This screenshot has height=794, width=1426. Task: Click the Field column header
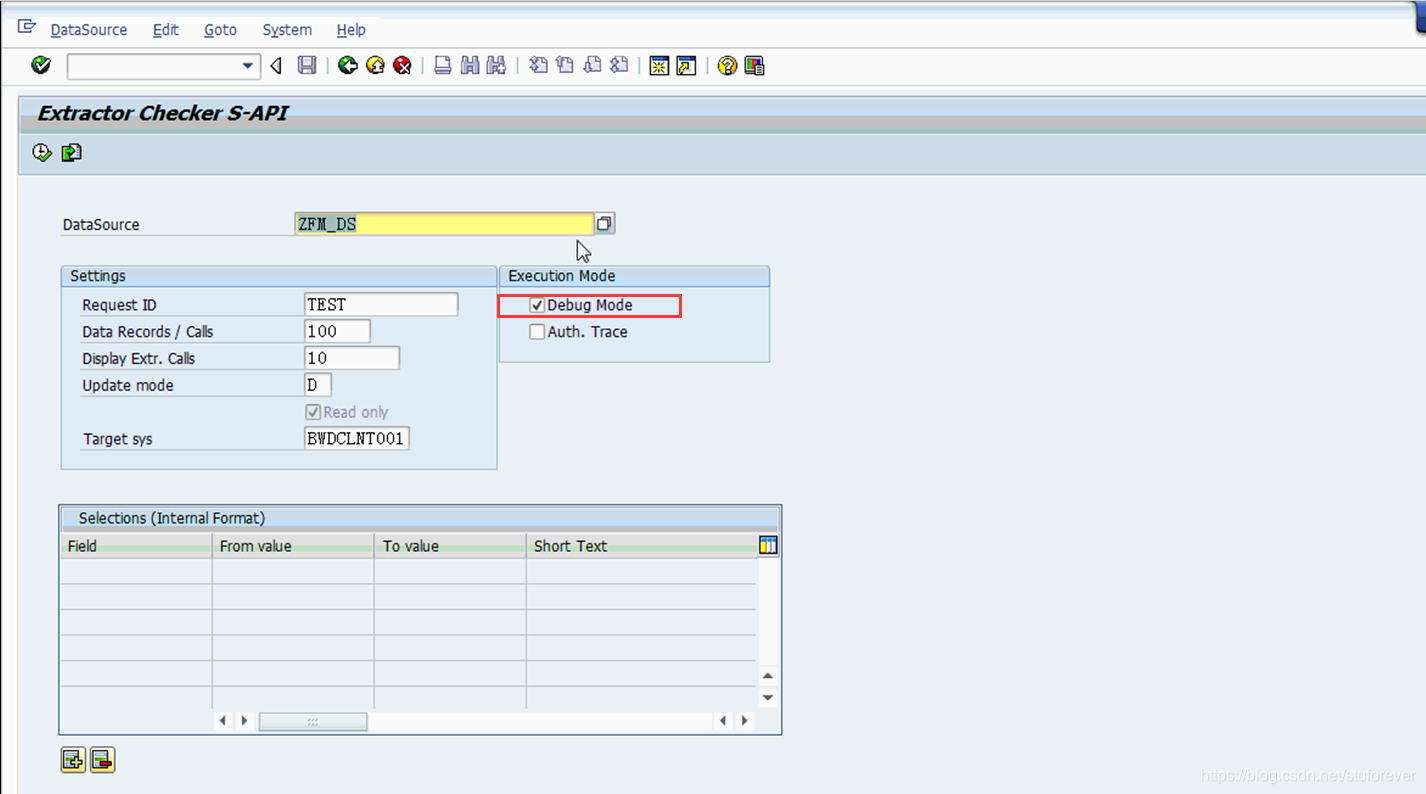coord(136,546)
